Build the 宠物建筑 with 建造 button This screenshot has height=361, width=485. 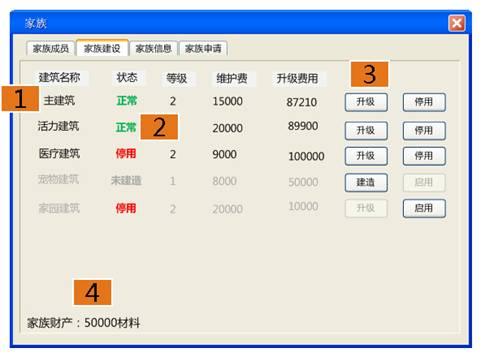pyautogui.click(x=366, y=182)
